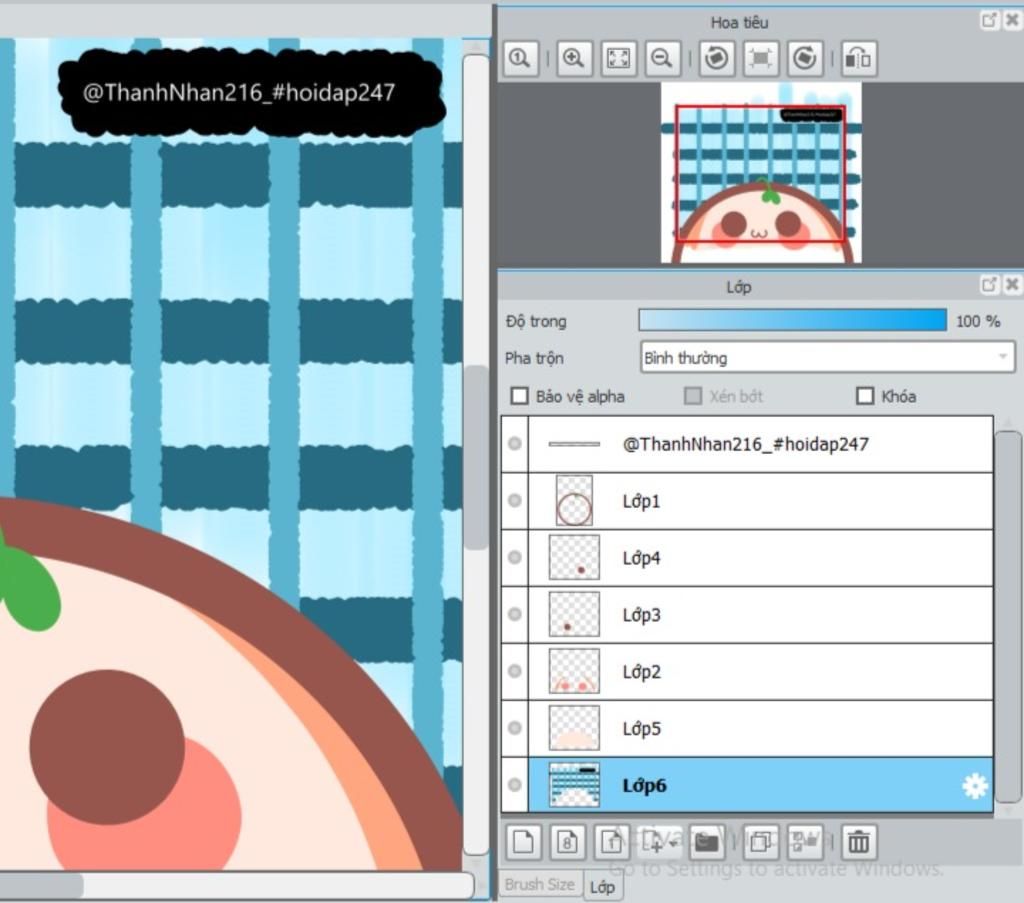Image resolution: width=1024 pixels, height=903 pixels.
Task: Click the Lớp1 circle thumbnail
Action: [x=574, y=501]
